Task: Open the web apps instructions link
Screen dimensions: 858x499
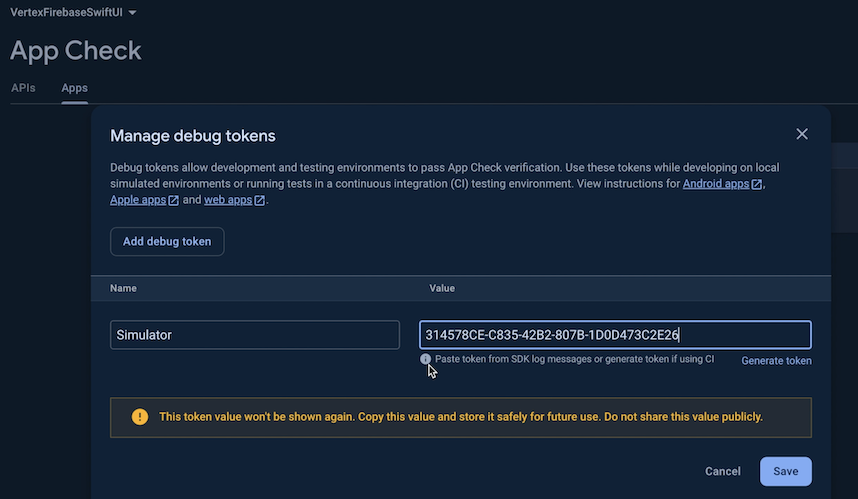Action: (x=228, y=200)
